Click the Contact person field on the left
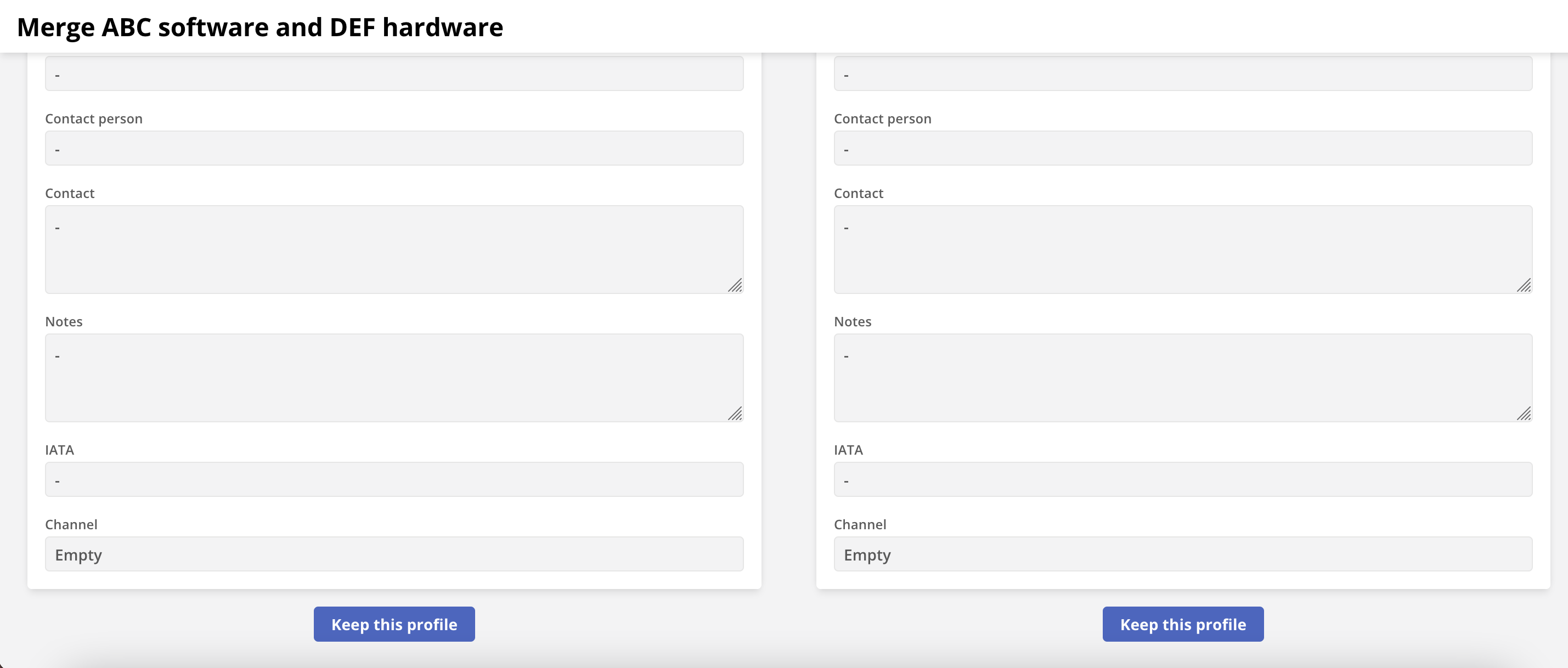 393,147
